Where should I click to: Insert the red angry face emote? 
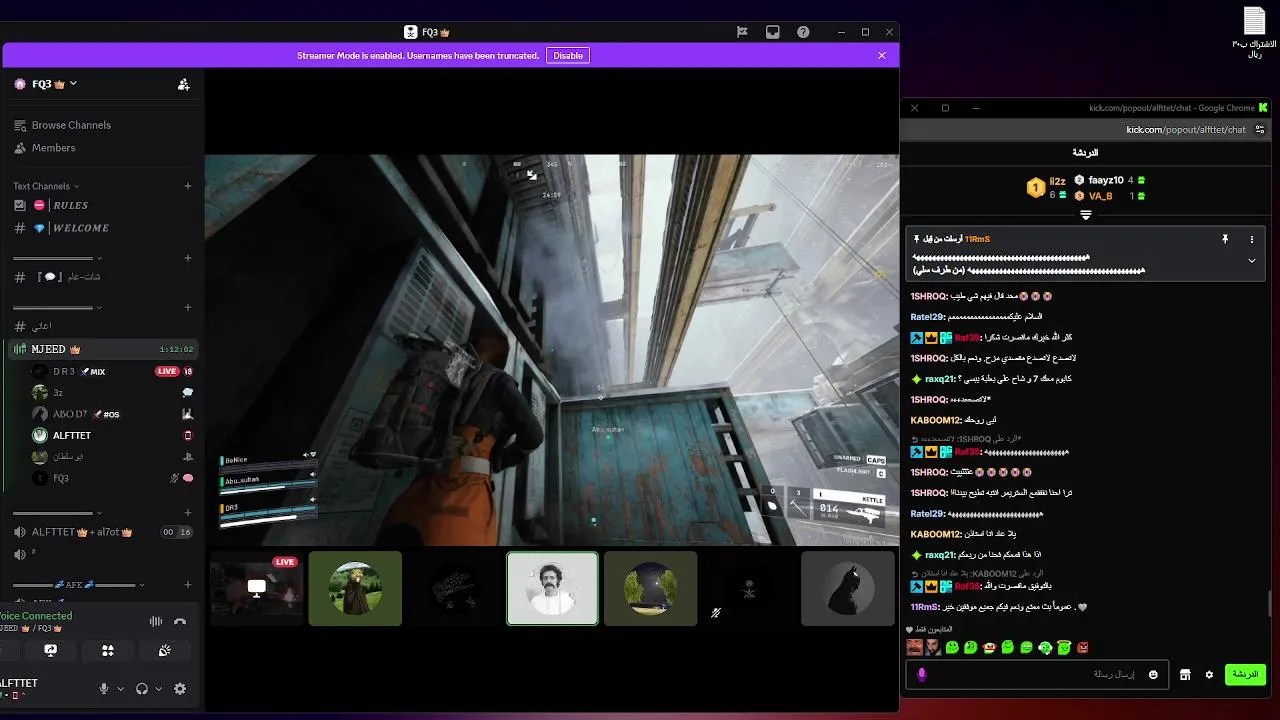pos(1083,648)
